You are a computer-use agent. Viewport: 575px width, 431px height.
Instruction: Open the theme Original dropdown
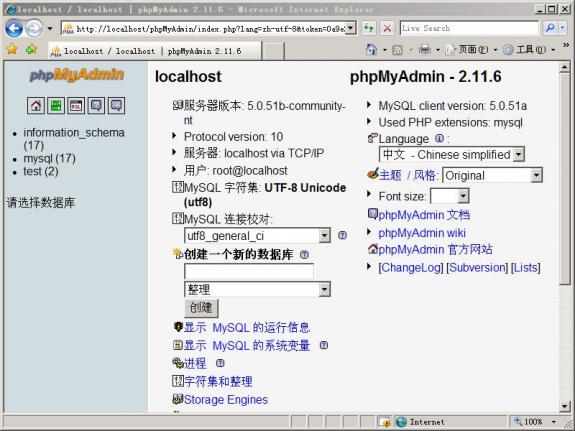click(x=536, y=175)
